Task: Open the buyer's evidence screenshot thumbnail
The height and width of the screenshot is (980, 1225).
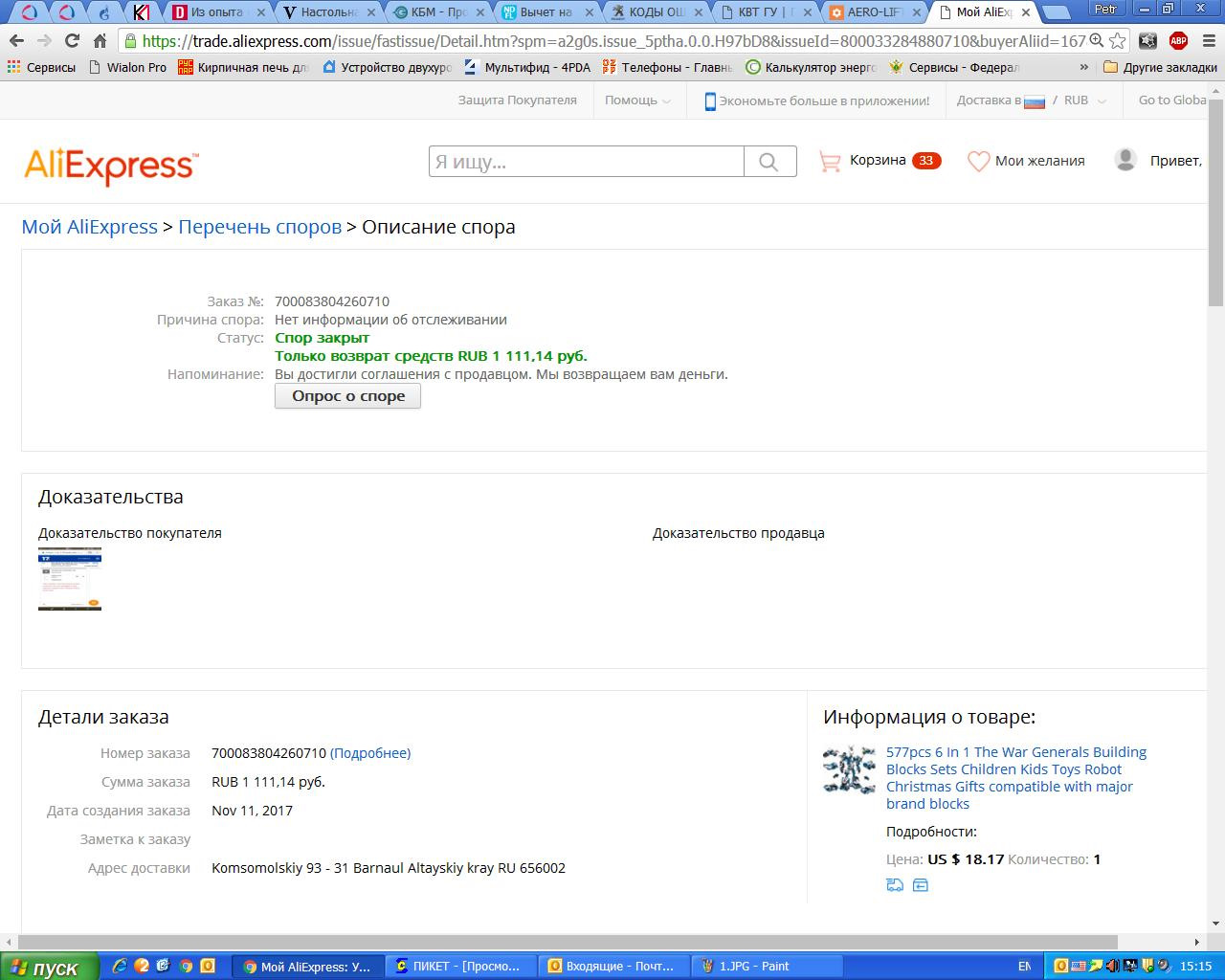Action: pos(70,579)
